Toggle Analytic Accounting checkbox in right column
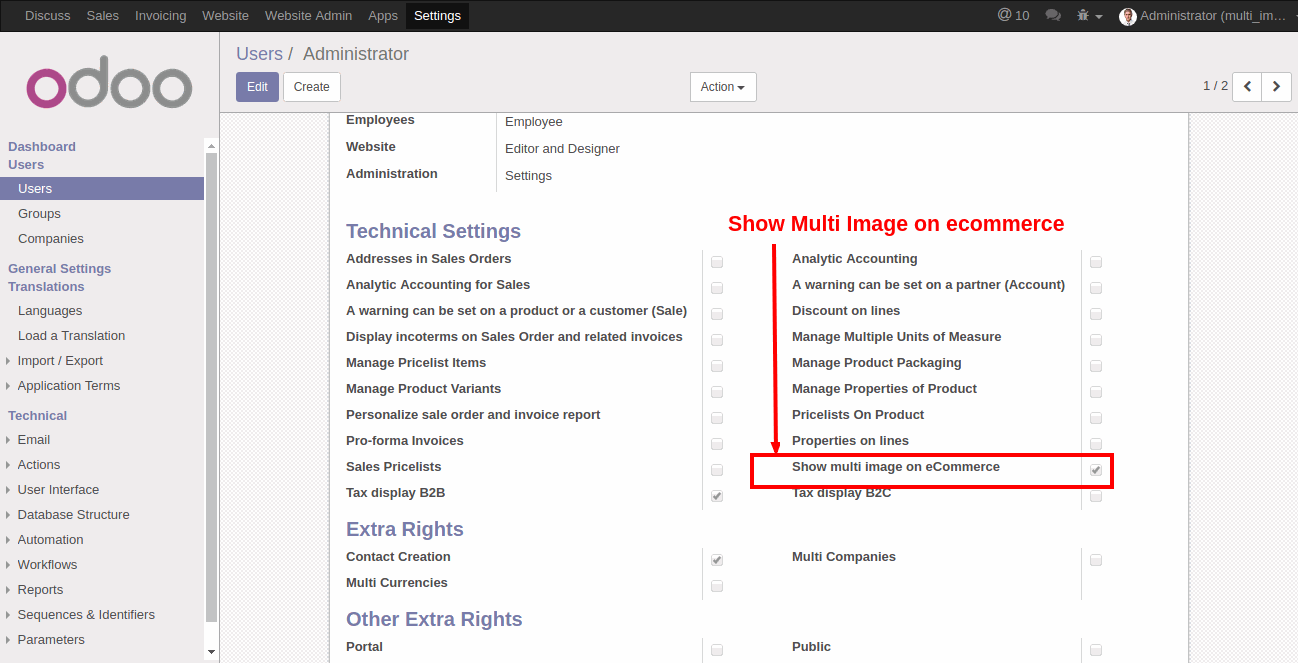 tap(1096, 262)
